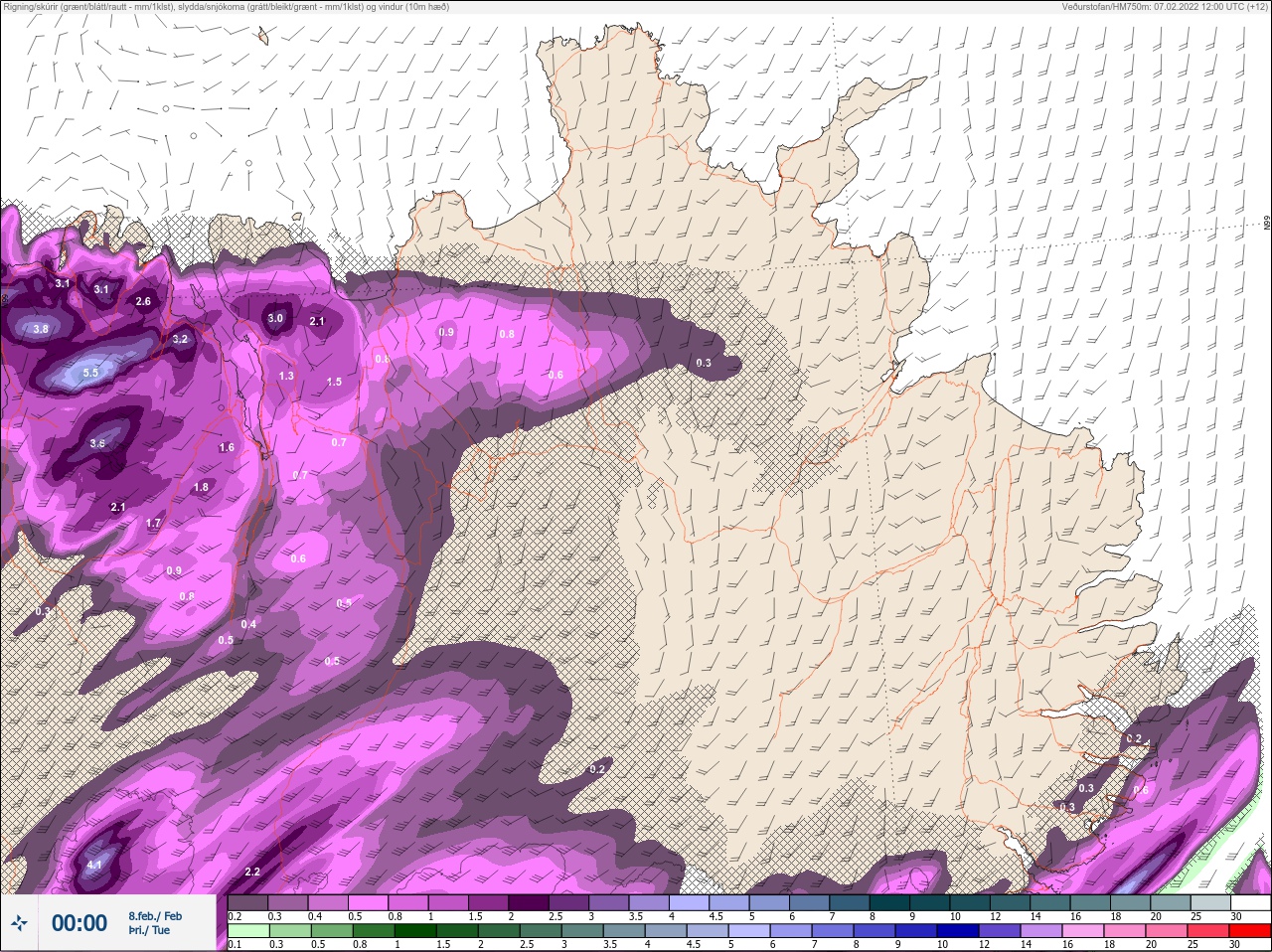The image size is (1272, 952).
Task: Click the 2.6 precipitation value on the map
Action: (143, 301)
